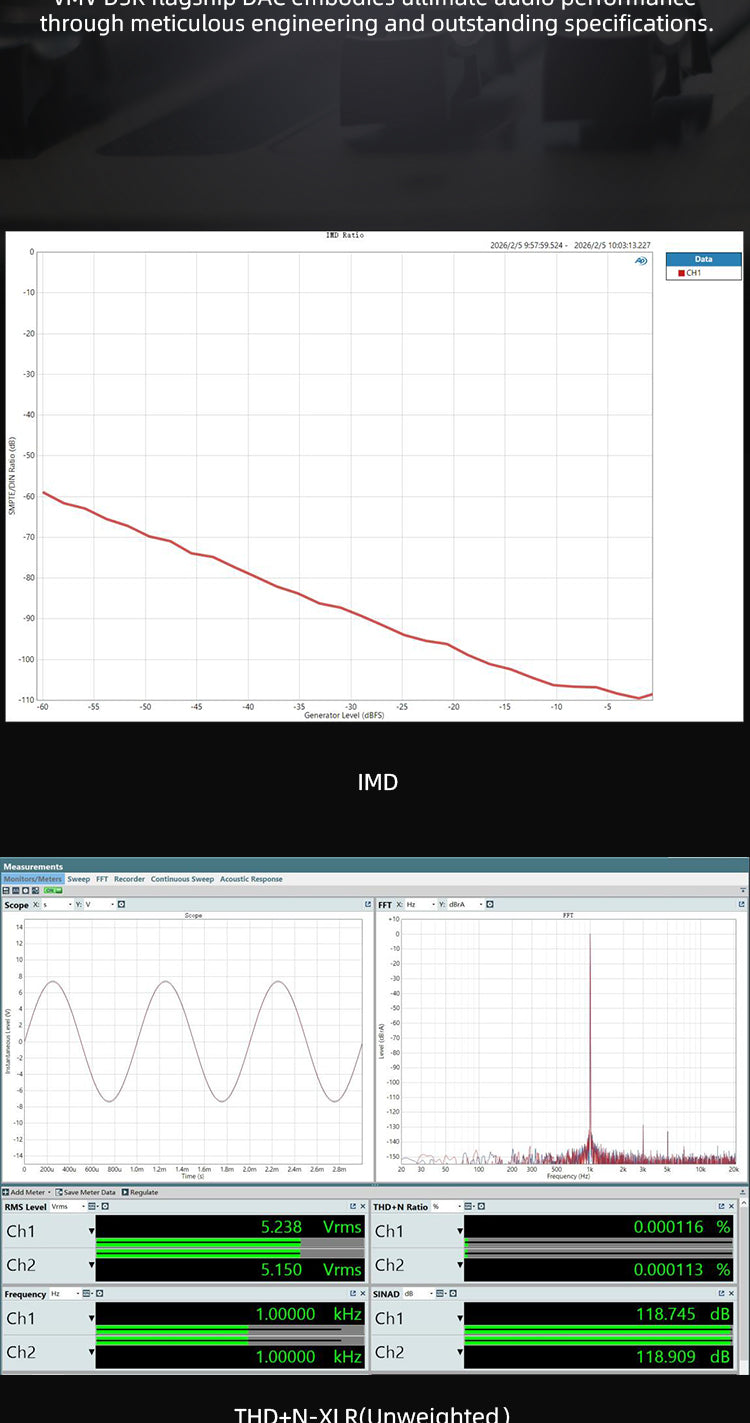Click the Save Meter Data button

point(87,1192)
